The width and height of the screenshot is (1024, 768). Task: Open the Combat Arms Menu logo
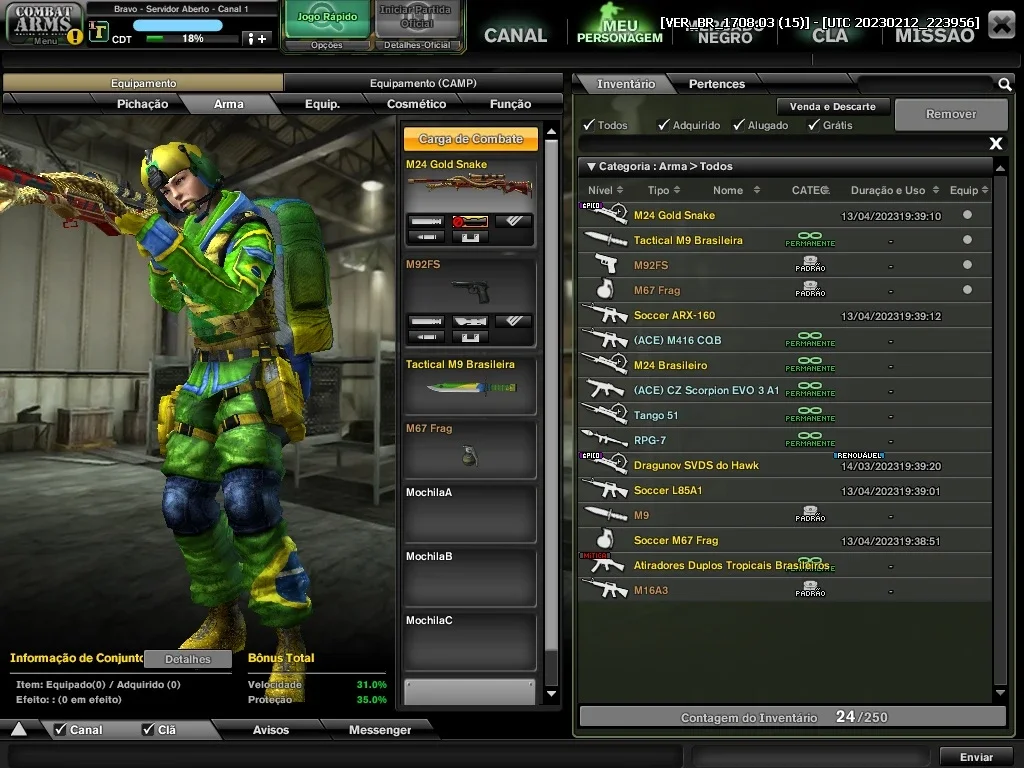click(43, 24)
